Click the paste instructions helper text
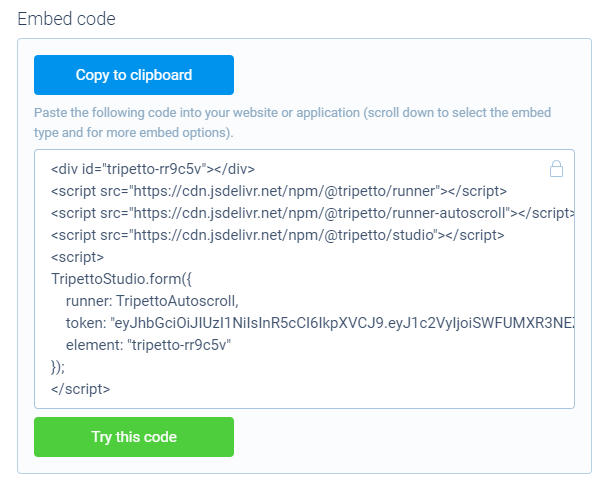The height and width of the screenshot is (484, 609). tap(292, 122)
